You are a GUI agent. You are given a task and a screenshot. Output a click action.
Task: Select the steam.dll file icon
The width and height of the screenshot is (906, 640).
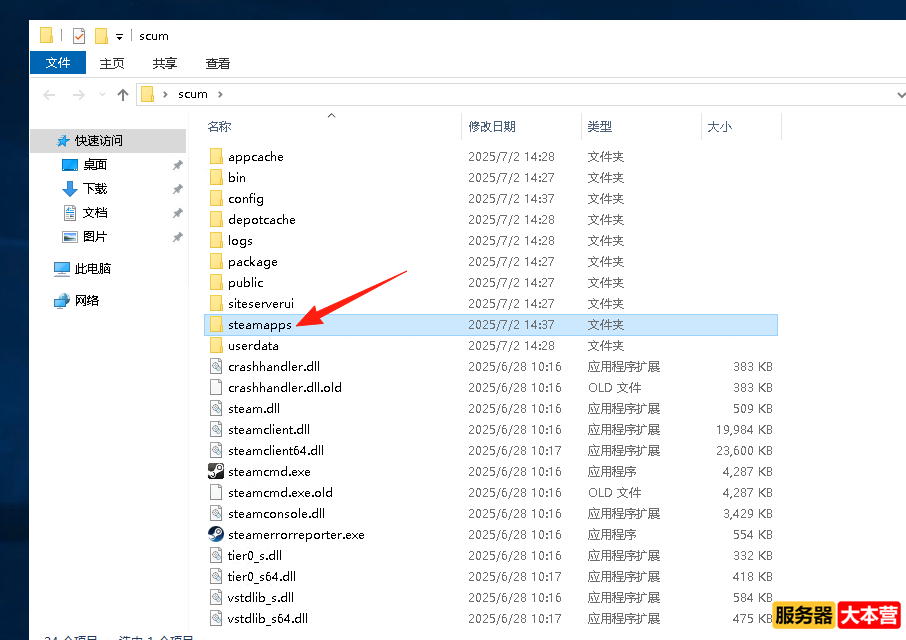pyautogui.click(x=216, y=408)
